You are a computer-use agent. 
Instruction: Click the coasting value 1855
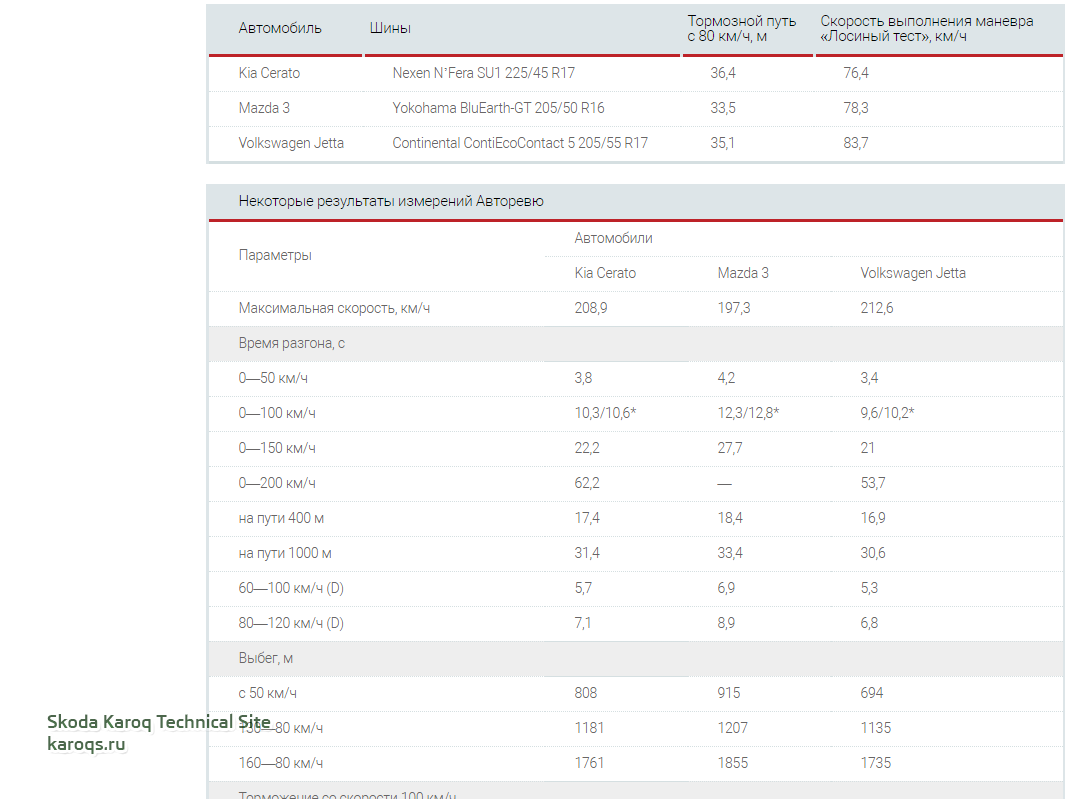(x=732, y=763)
